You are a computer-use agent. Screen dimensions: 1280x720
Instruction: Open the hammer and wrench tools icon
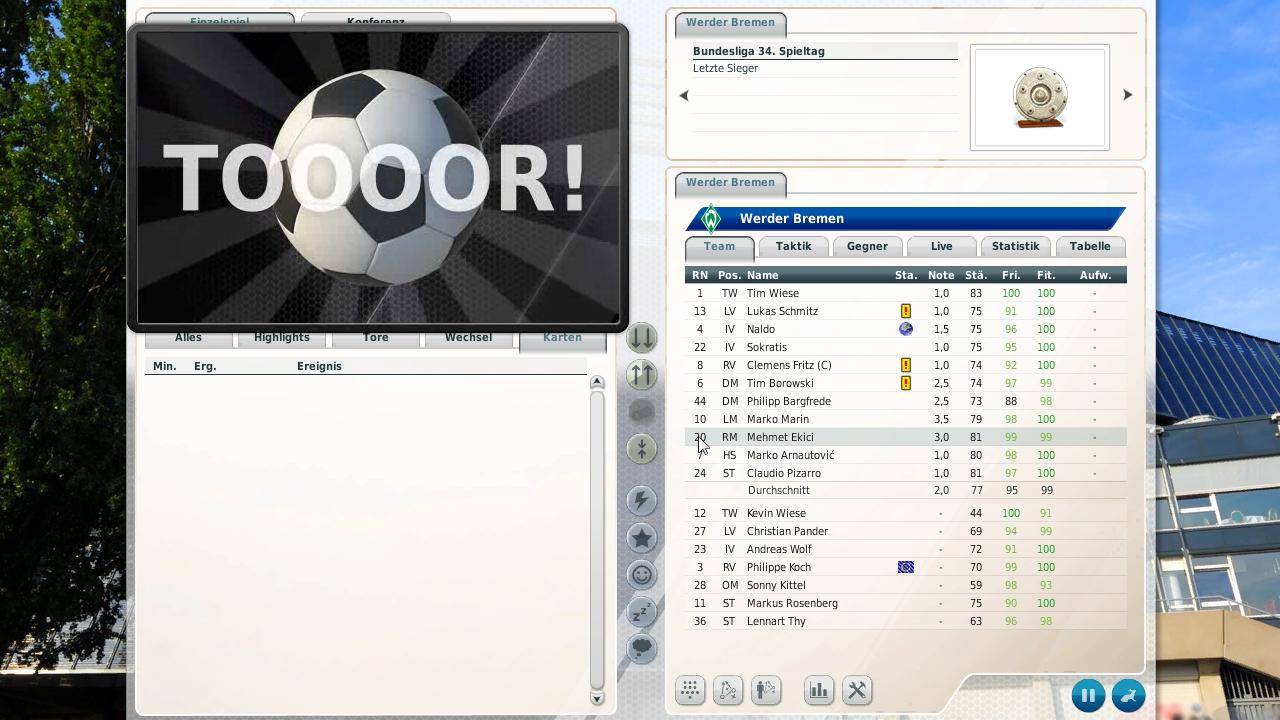pos(857,690)
